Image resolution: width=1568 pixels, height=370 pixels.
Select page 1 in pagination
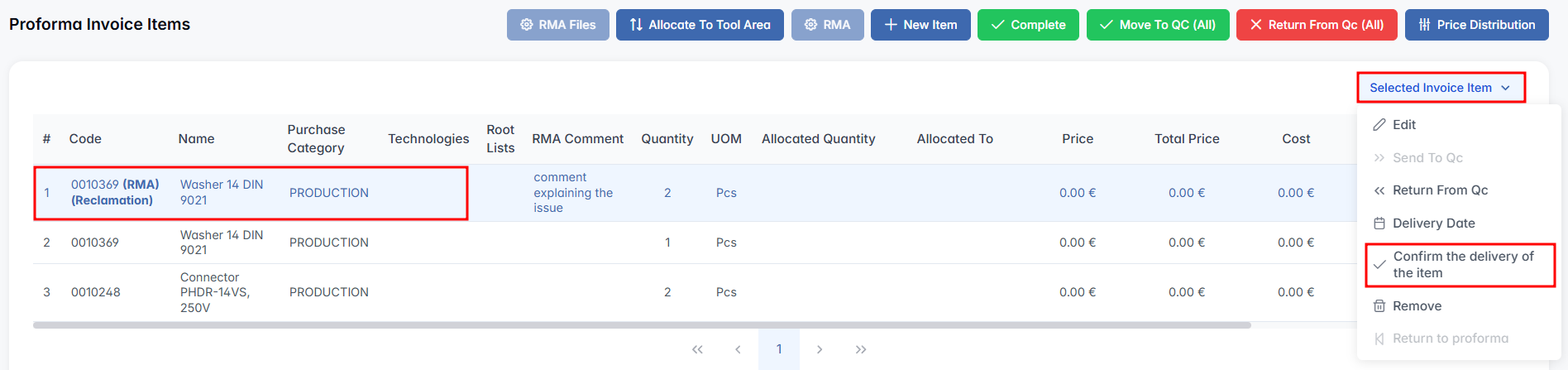(x=779, y=349)
